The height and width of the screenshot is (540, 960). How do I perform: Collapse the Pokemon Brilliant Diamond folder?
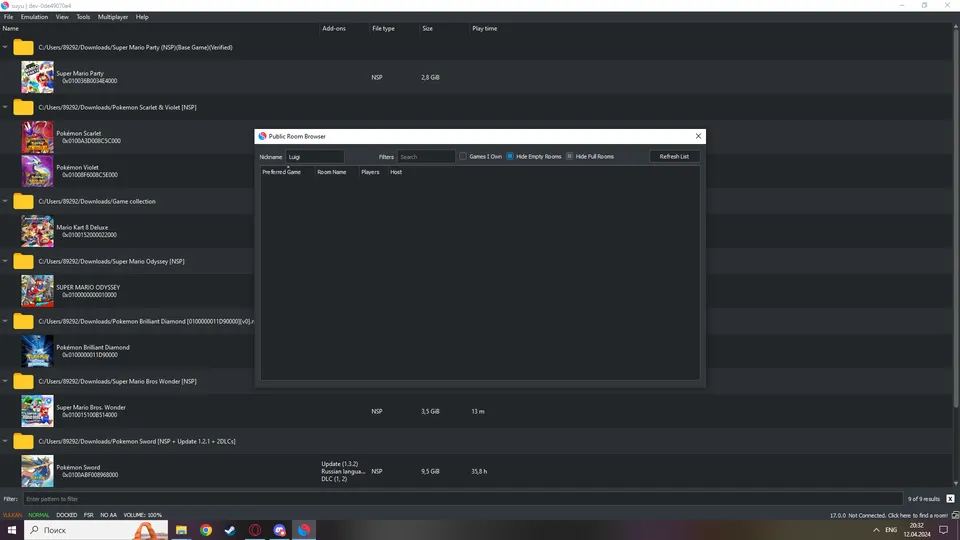pos(6,321)
